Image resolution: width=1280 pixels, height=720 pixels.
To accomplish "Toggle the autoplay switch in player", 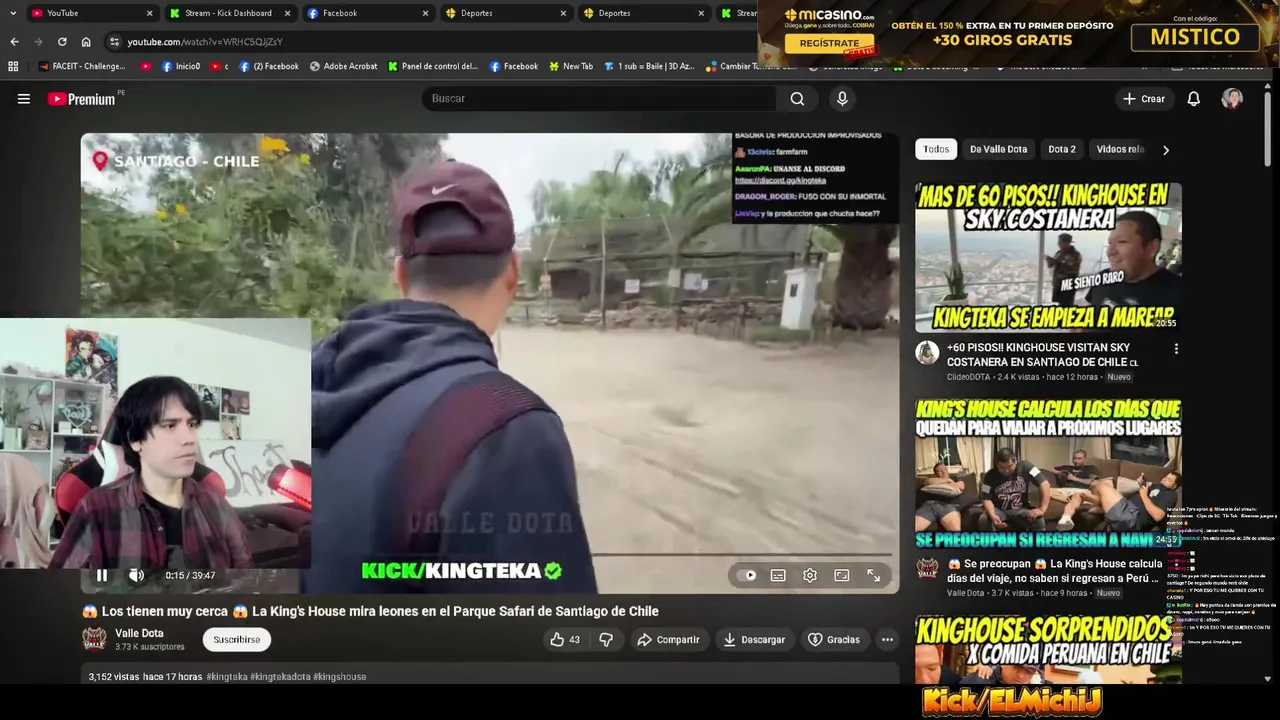I will [746, 575].
